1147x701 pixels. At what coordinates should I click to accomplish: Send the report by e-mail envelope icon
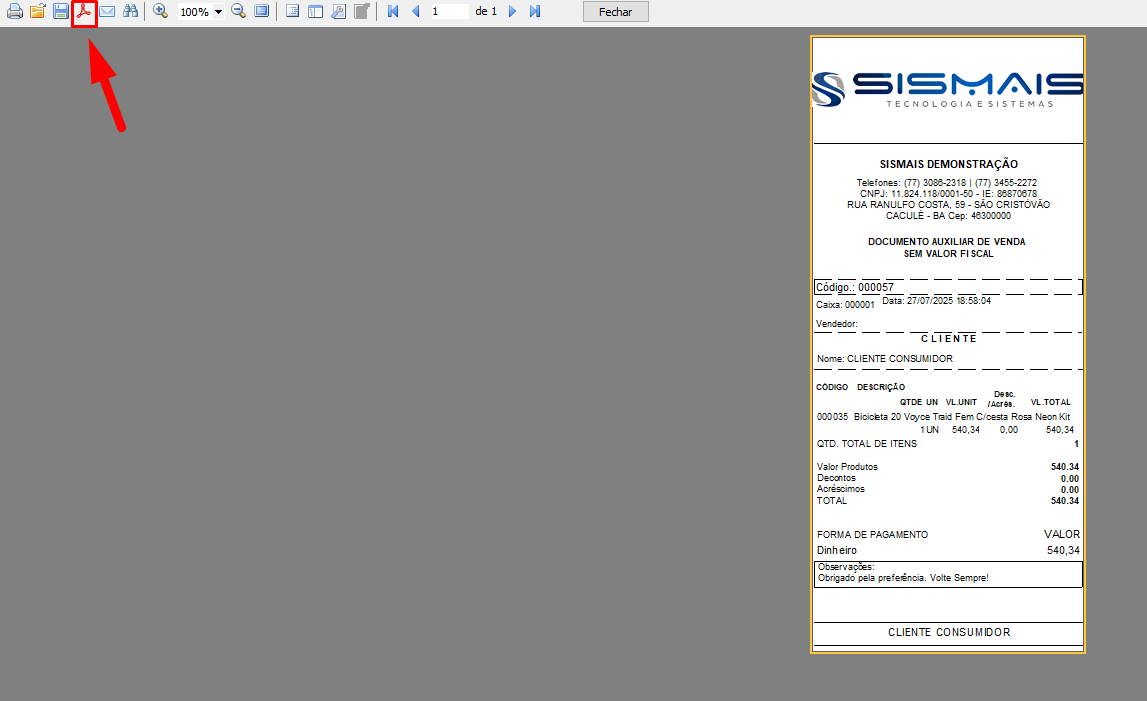coord(106,12)
